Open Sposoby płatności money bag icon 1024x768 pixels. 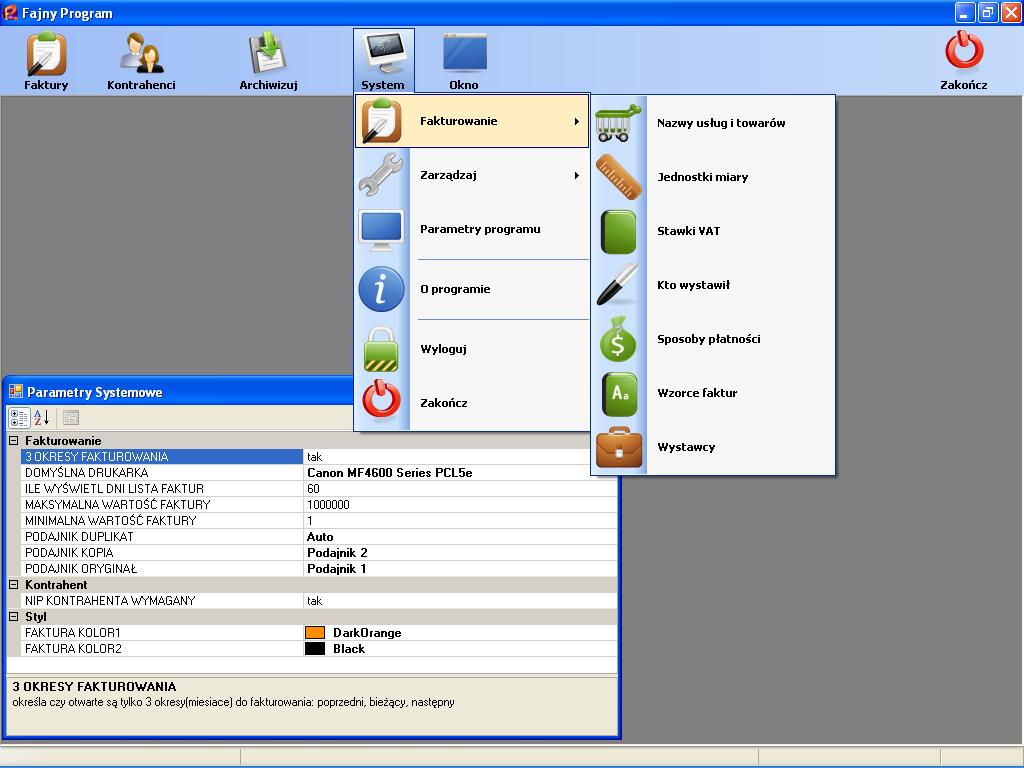[619, 339]
